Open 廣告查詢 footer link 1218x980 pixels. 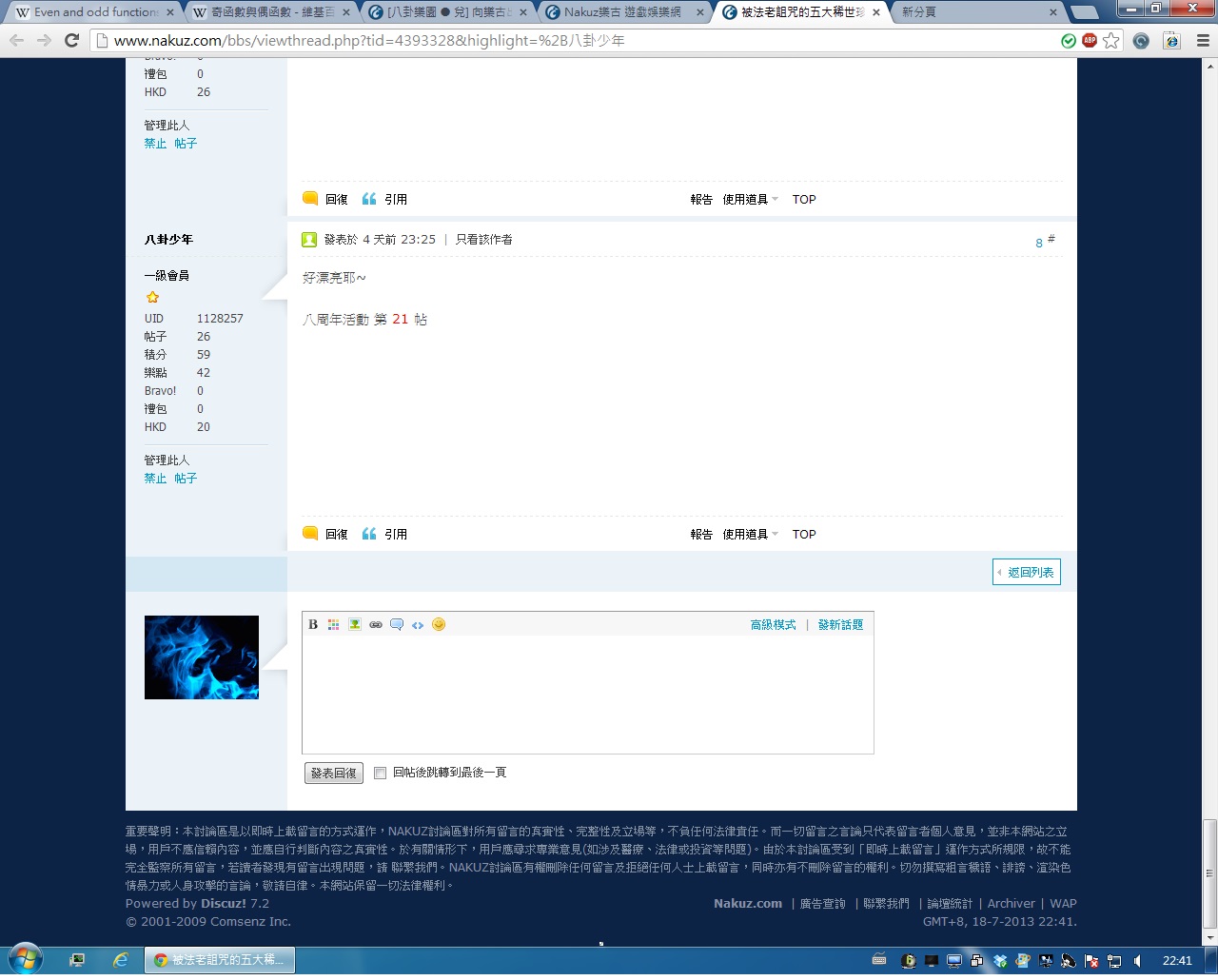(823, 904)
